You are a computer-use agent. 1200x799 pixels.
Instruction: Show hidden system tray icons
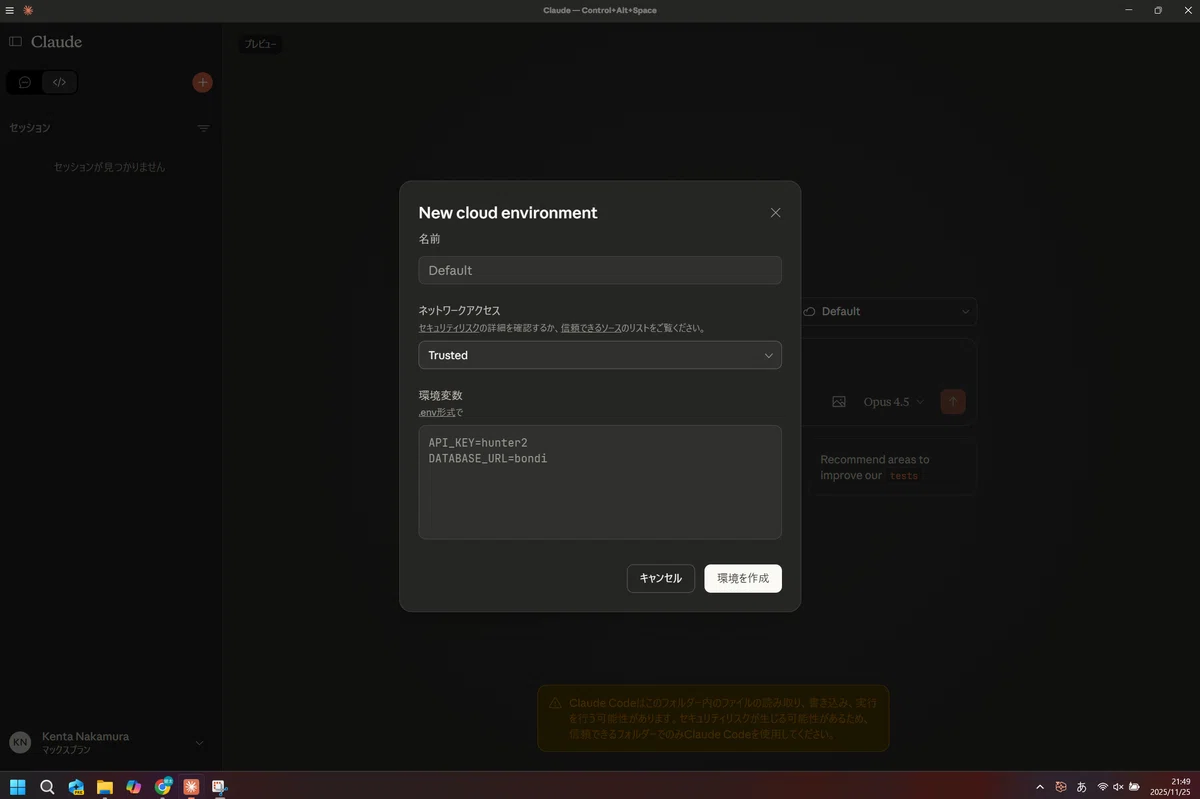(x=1040, y=787)
